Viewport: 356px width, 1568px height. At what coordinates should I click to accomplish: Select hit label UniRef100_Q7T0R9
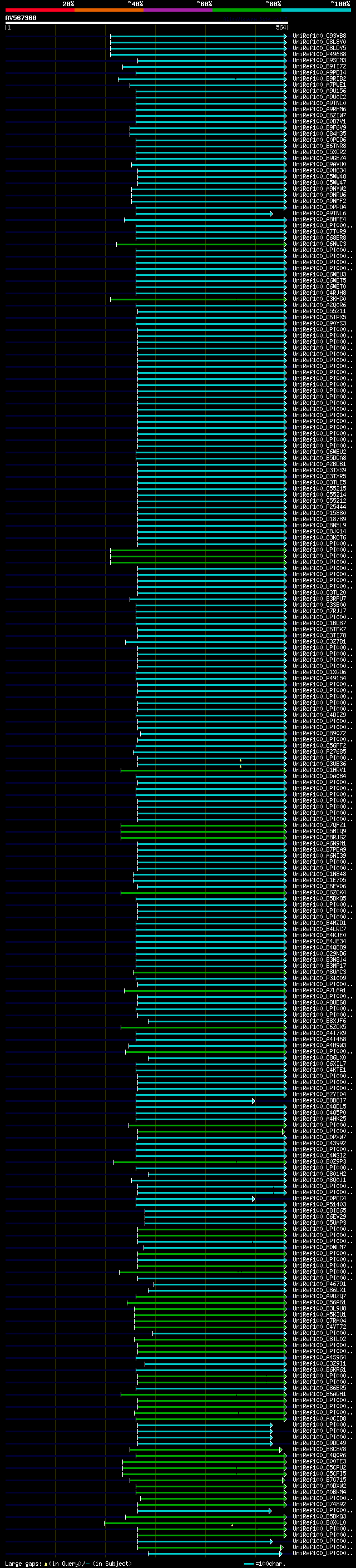pos(319,231)
